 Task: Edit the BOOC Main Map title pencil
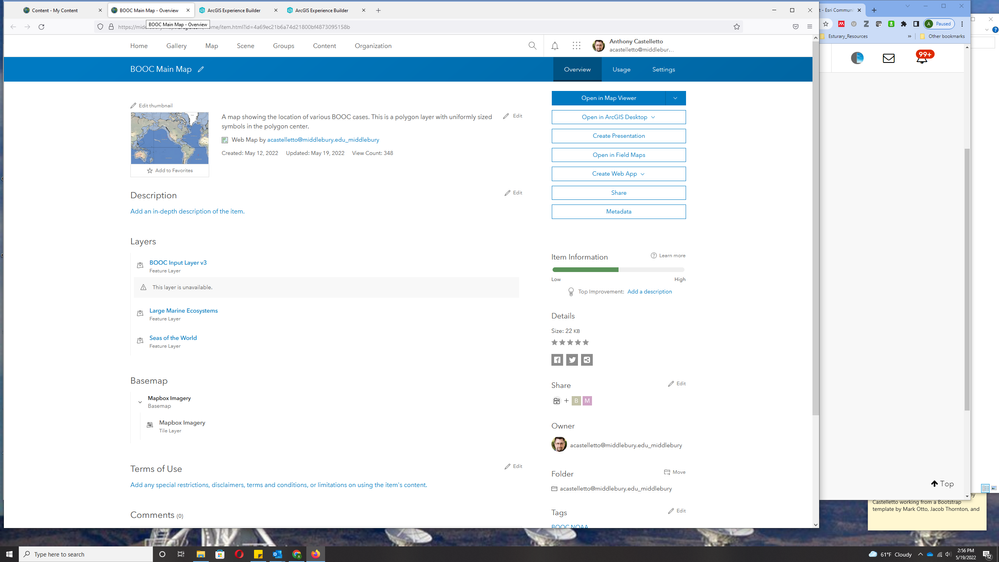[201, 69]
